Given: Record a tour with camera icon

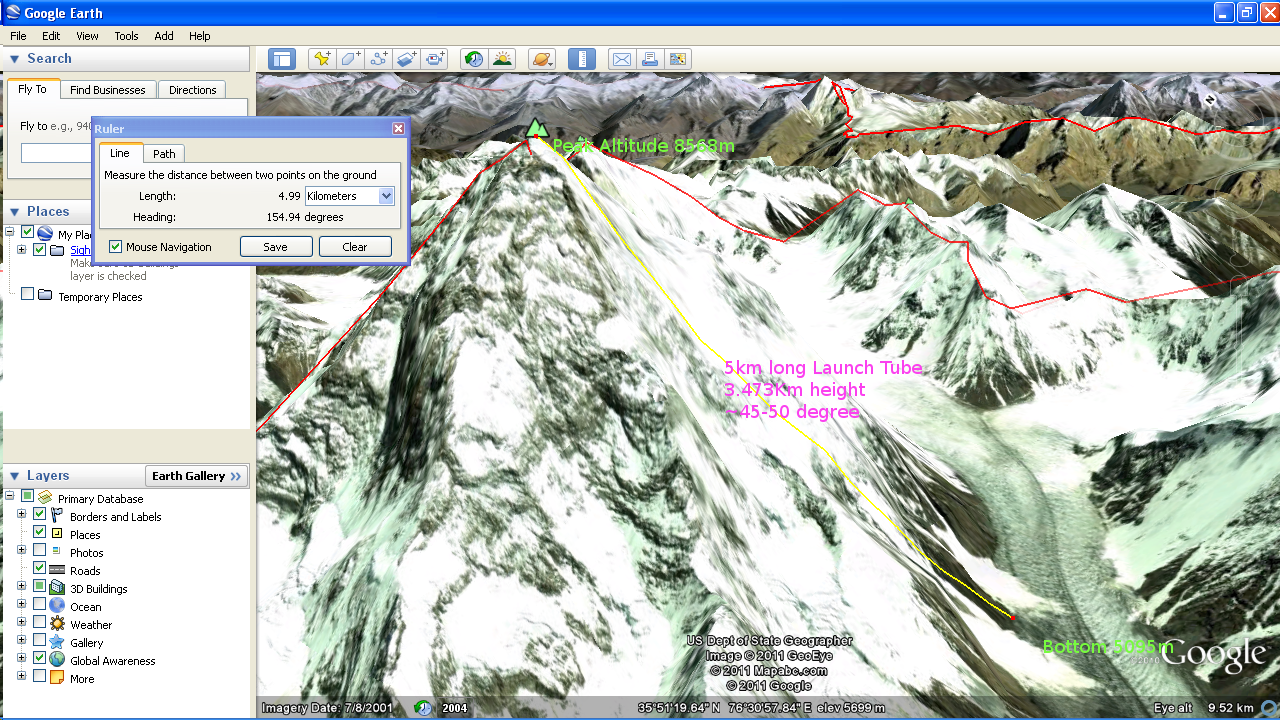Looking at the screenshot, I should click(x=434, y=59).
